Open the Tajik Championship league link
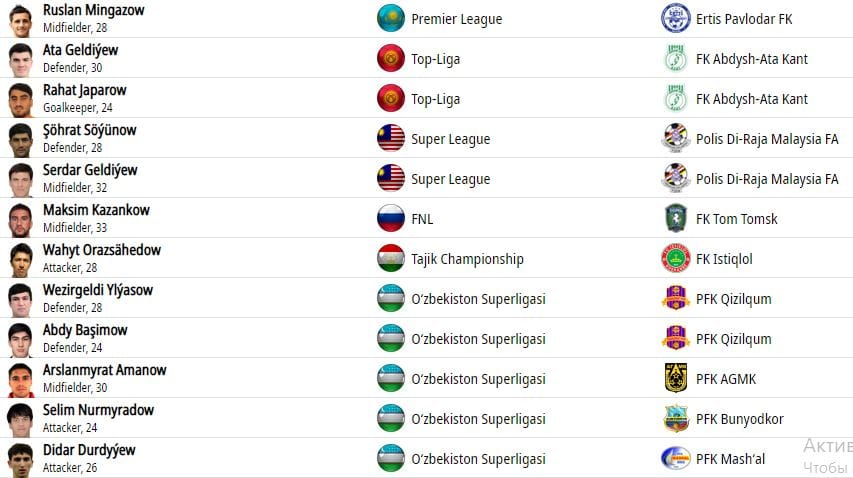This screenshot has height=478, width=853. coord(467,259)
